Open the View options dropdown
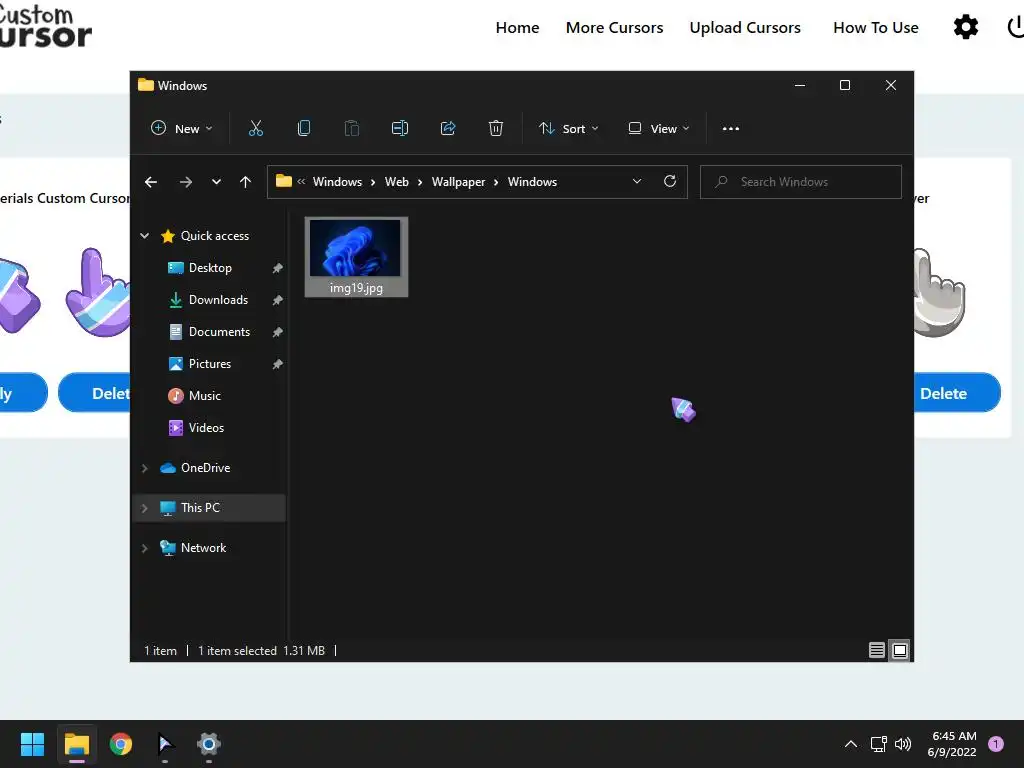 658,129
